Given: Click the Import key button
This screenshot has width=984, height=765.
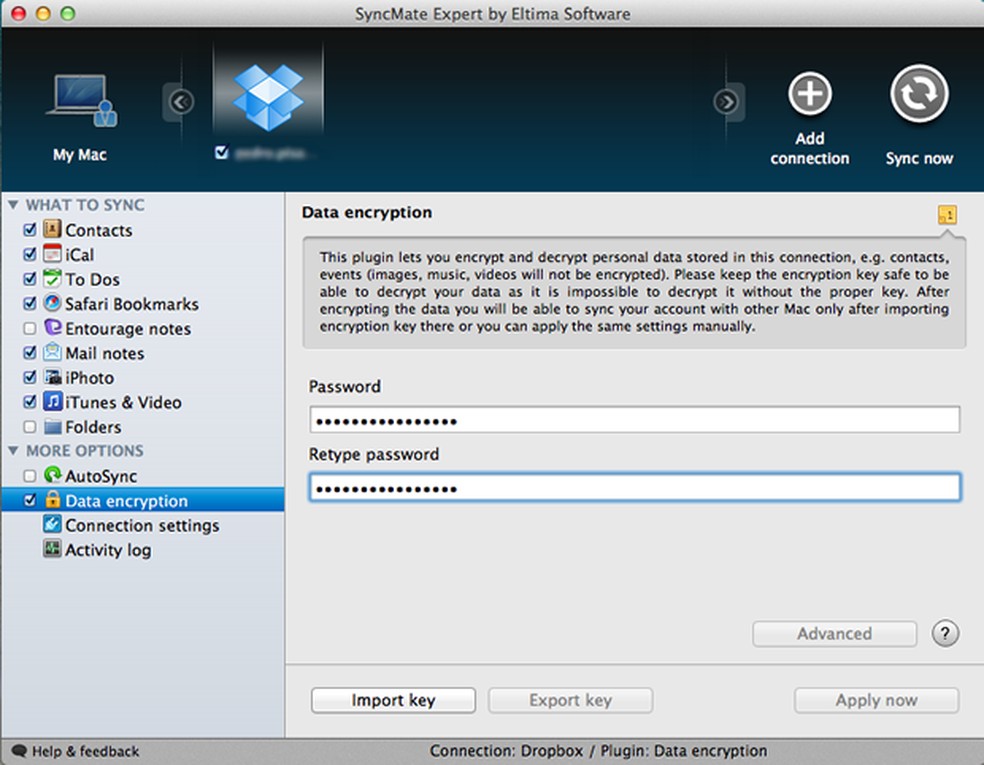Looking at the screenshot, I should (x=393, y=700).
